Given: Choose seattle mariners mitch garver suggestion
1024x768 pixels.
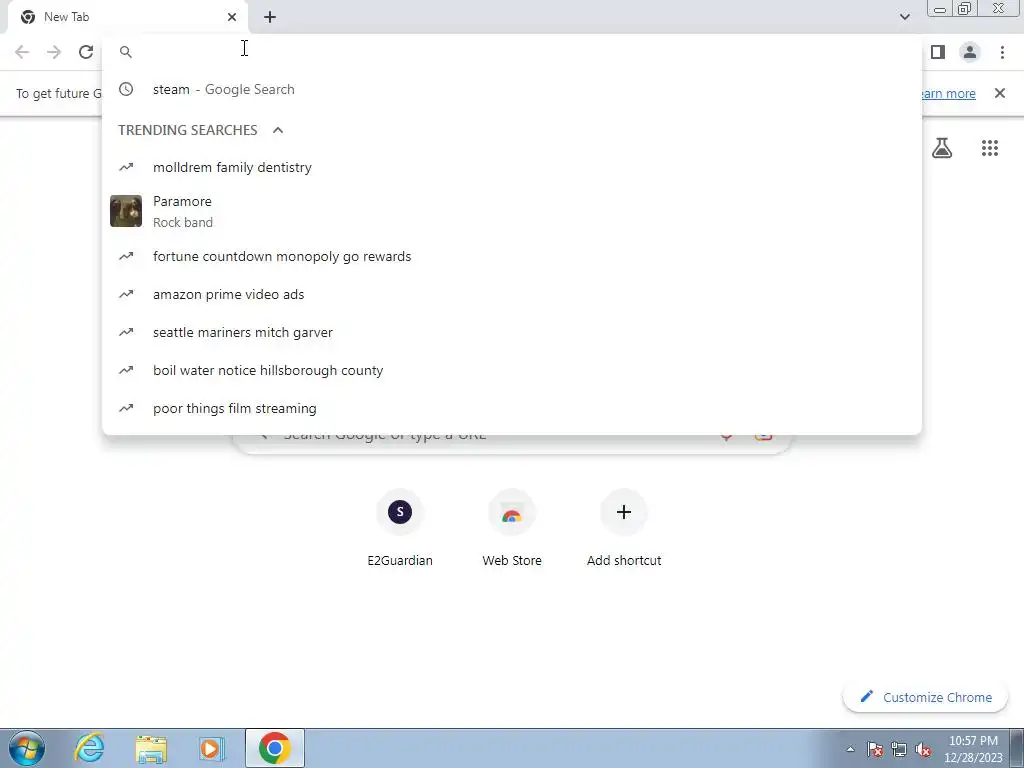Looking at the screenshot, I should [512, 332].
